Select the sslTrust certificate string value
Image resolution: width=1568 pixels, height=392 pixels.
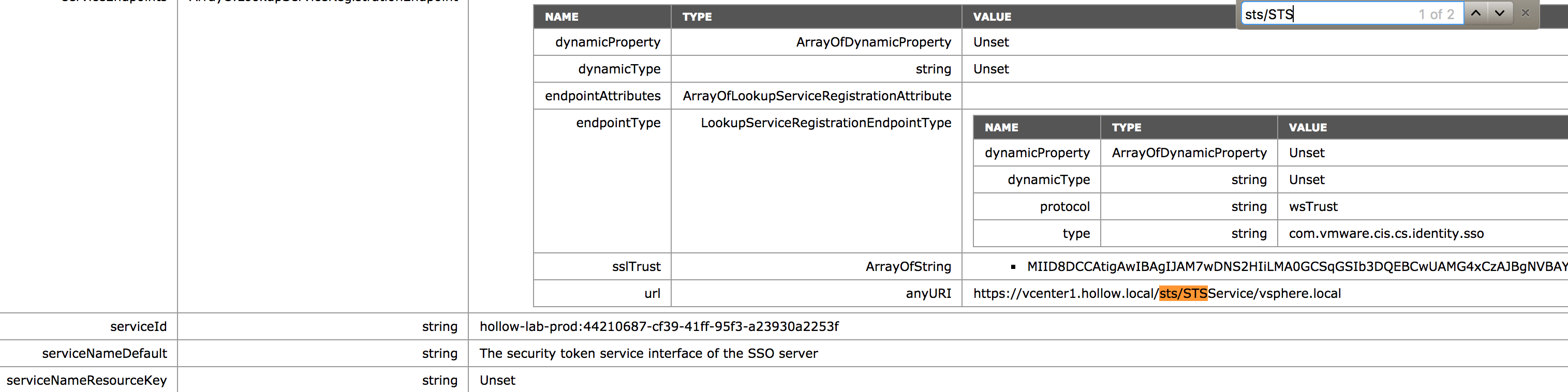click(1291, 267)
